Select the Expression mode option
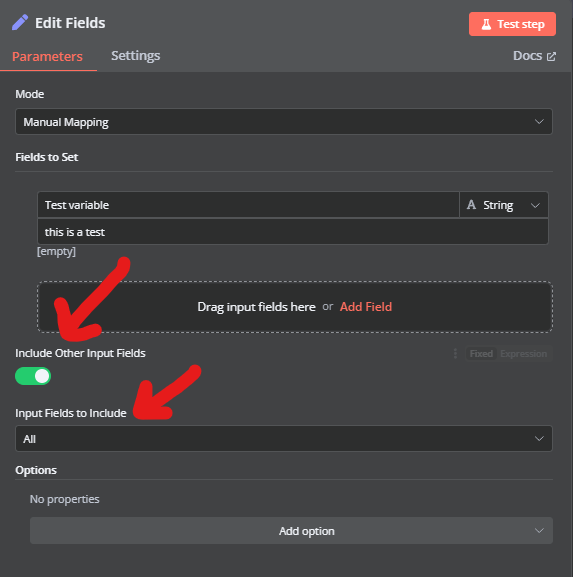This screenshot has width=573, height=577. [523, 354]
